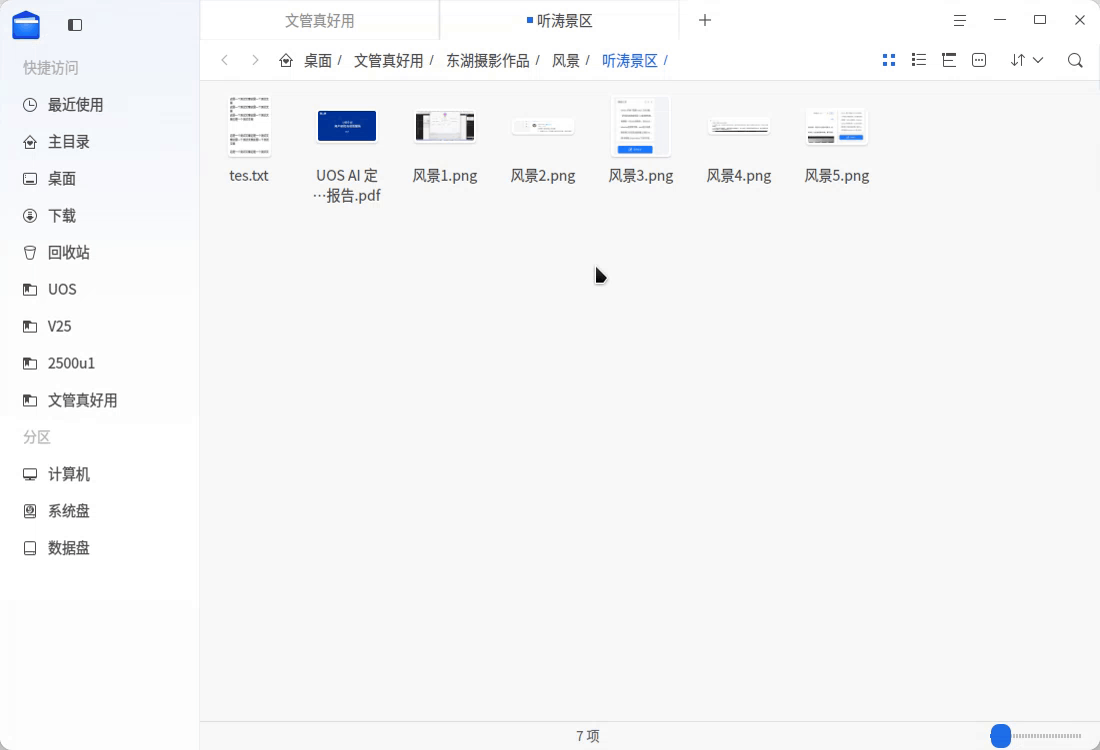
Task: Select the 风景3.png thumbnail
Action: pos(640,126)
